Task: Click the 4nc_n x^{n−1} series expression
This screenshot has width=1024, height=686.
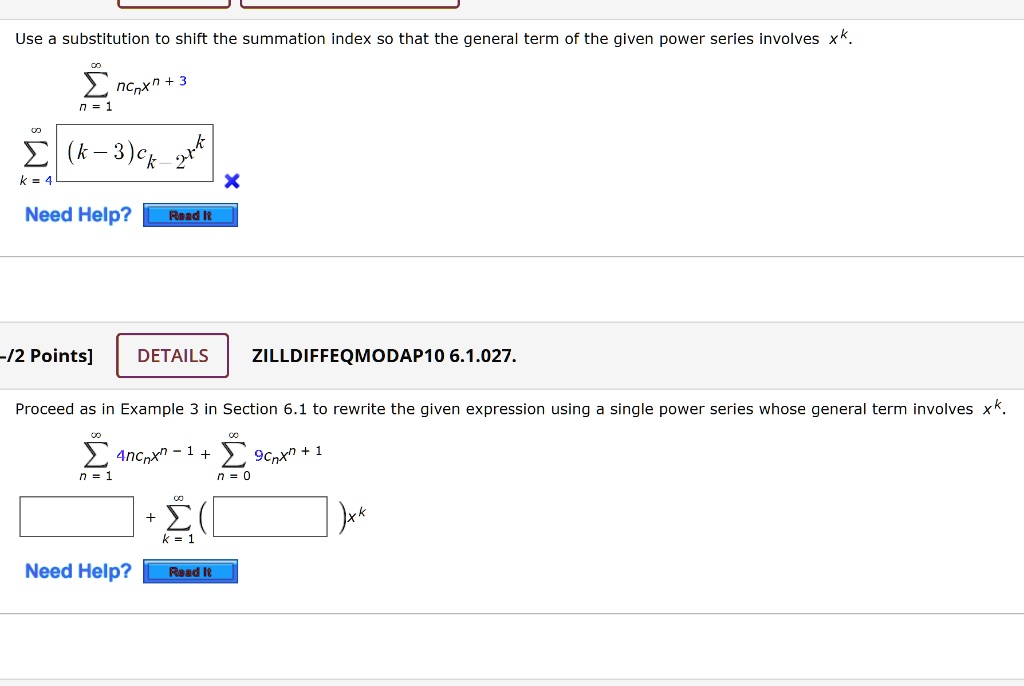Action: coord(155,454)
